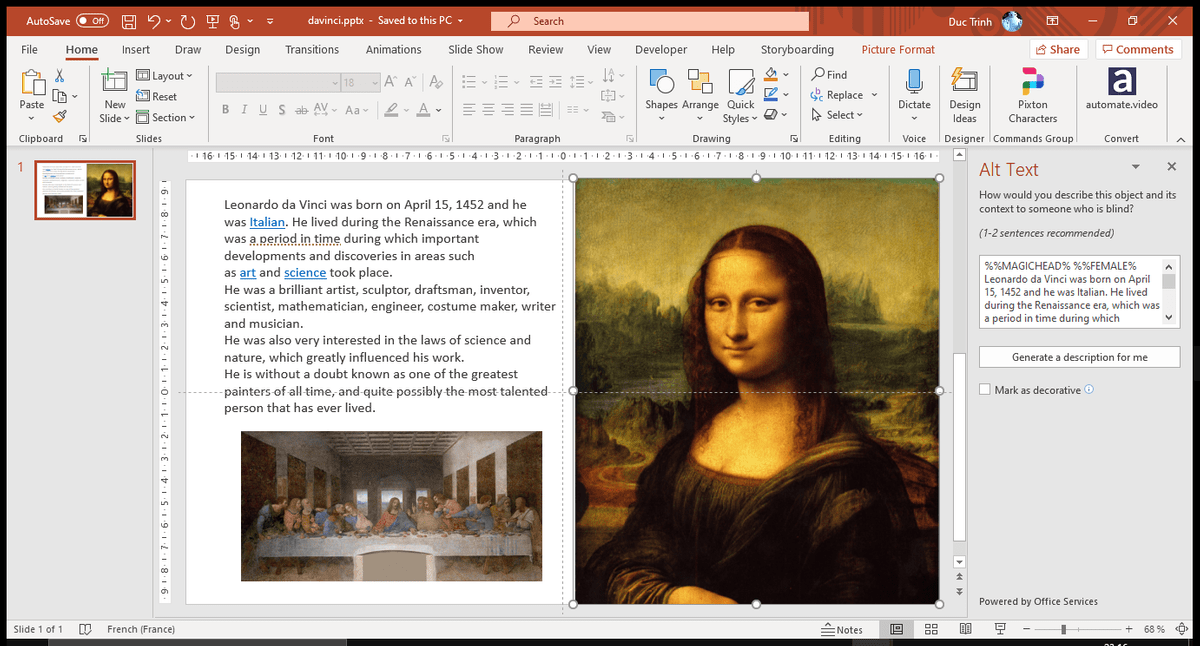
Task: Open the Select dropdown in Editing
Action: (838, 115)
